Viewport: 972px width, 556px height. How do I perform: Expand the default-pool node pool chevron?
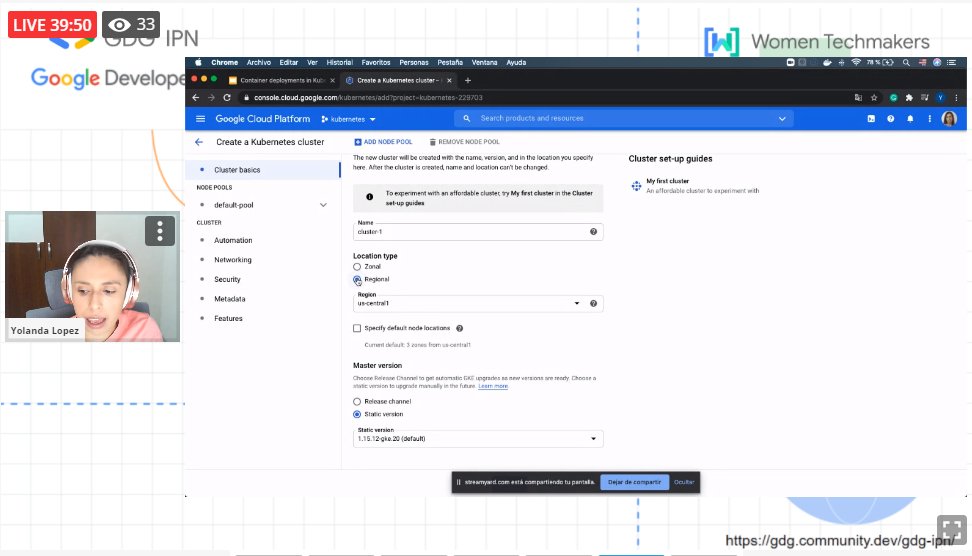(x=323, y=205)
